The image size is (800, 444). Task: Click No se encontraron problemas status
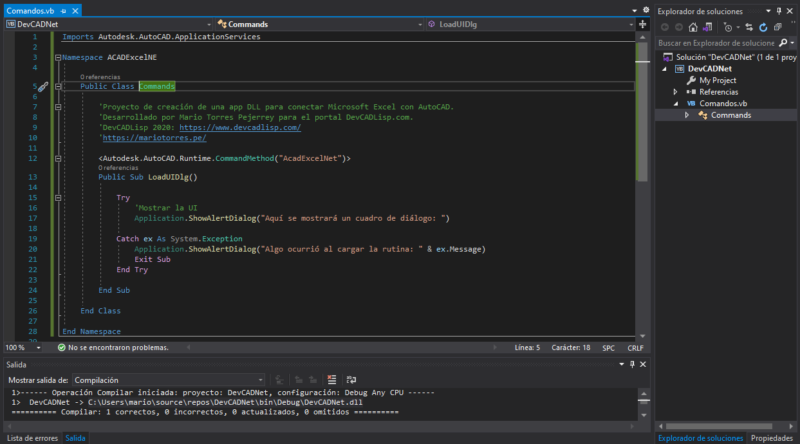[118, 348]
